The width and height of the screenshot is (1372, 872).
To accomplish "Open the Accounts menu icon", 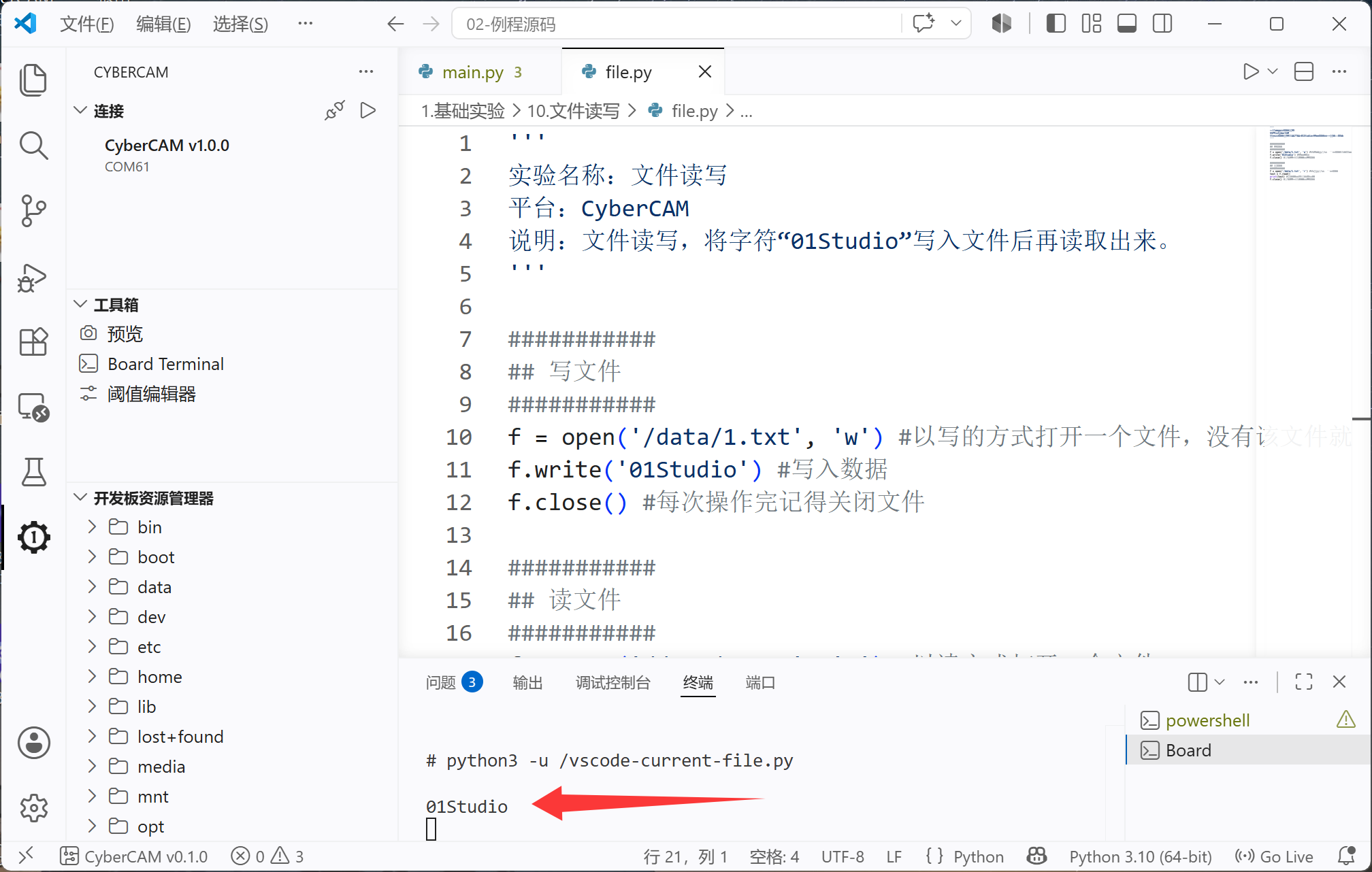I will point(33,742).
